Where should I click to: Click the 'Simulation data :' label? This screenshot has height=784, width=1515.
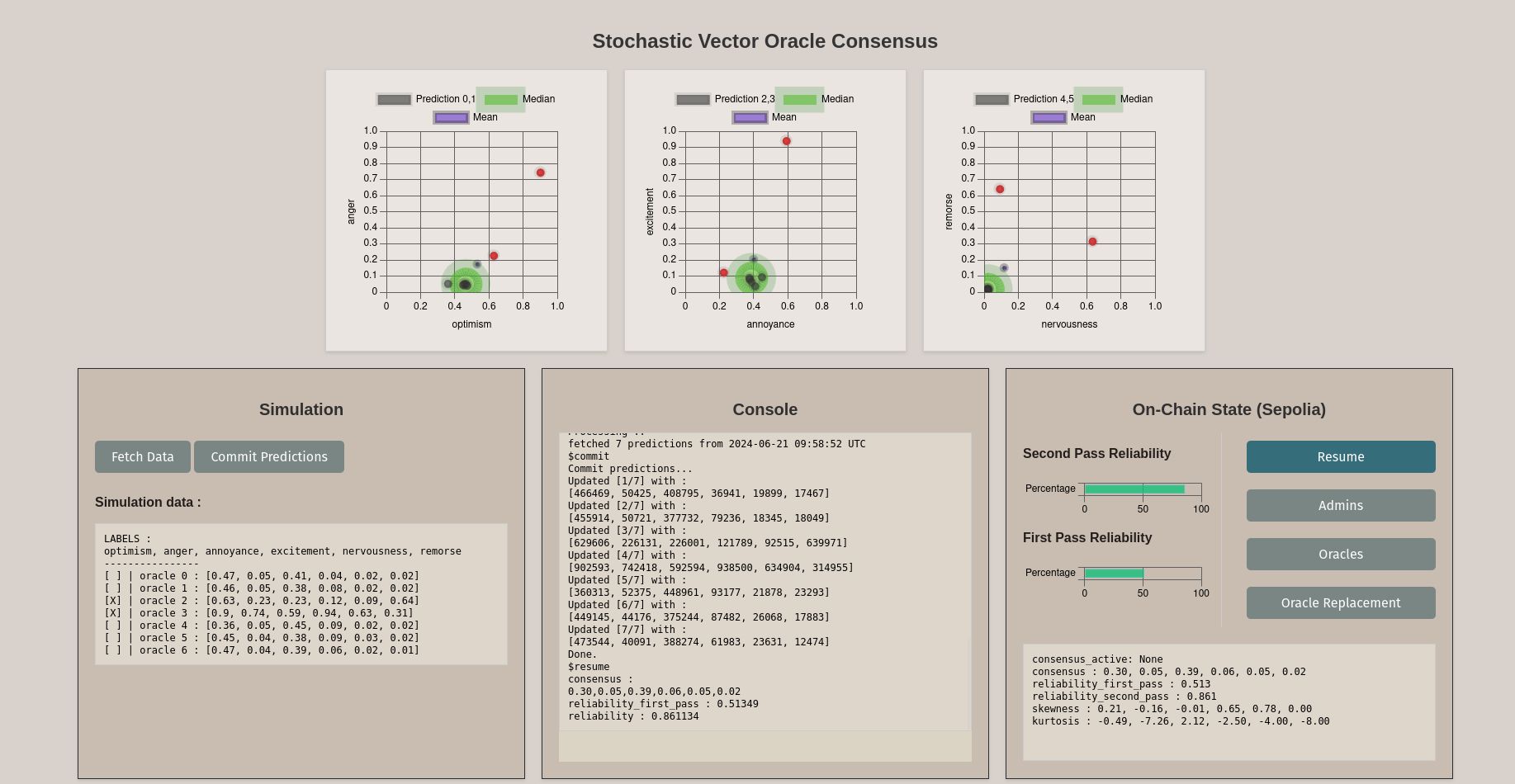[148, 502]
